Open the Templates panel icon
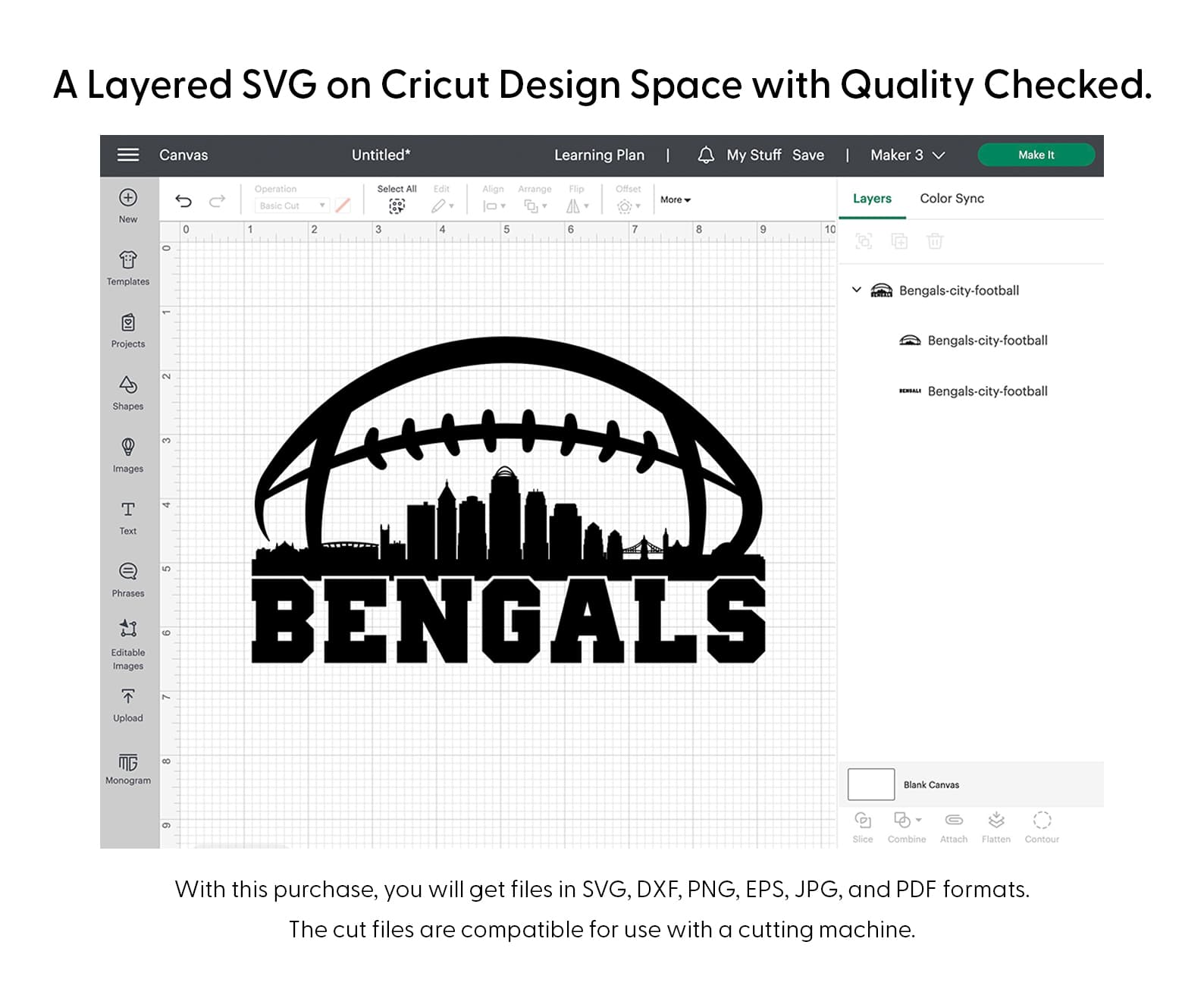This screenshot has height=992, width=1204. (127, 261)
